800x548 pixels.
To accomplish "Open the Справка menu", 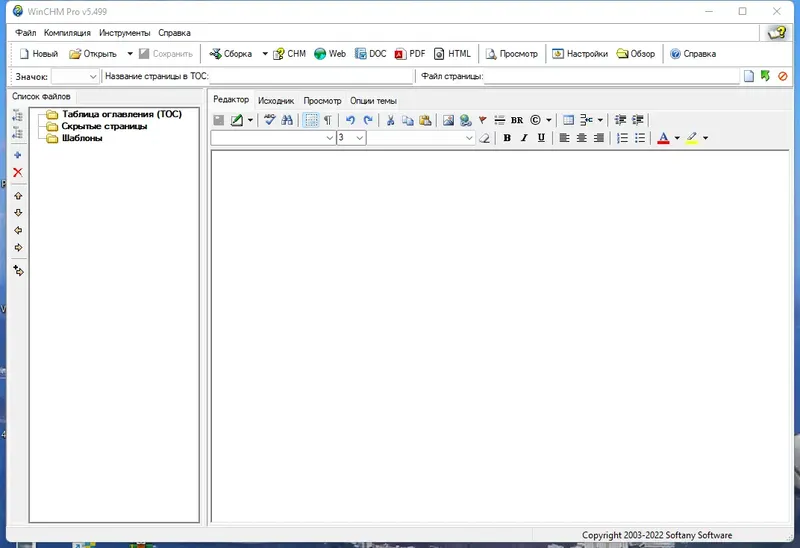I will coord(174,33).
